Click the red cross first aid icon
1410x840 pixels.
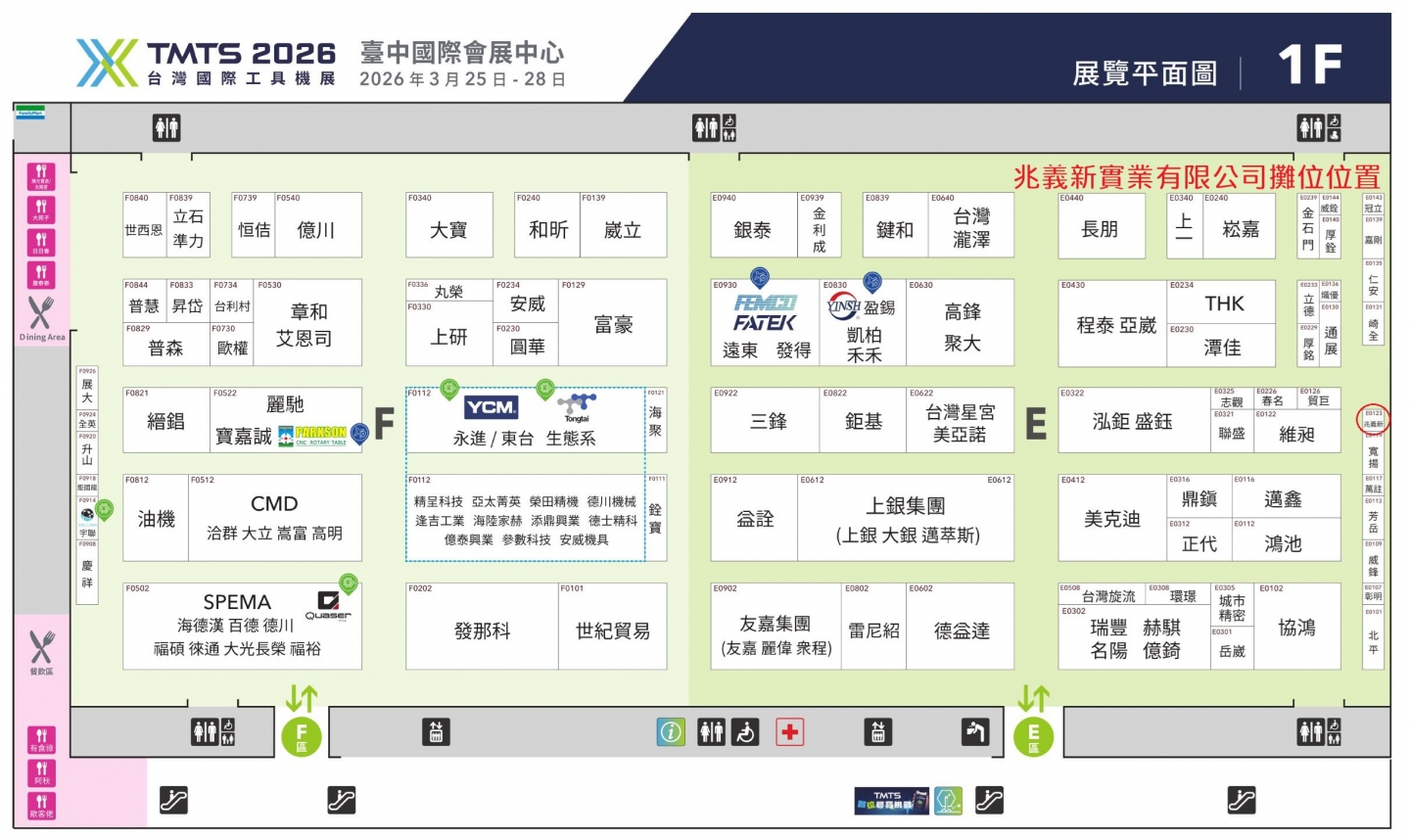pos(789,732)
